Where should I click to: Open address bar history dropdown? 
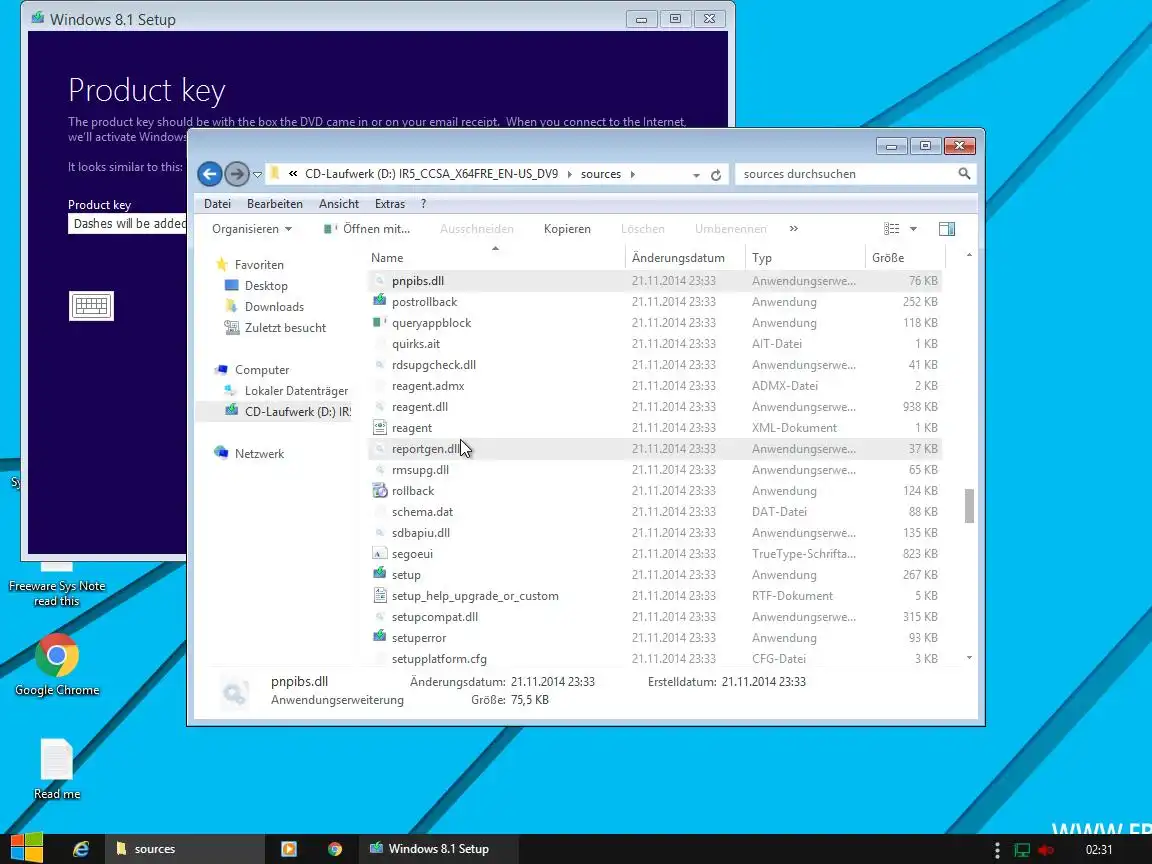pos(696,175)
